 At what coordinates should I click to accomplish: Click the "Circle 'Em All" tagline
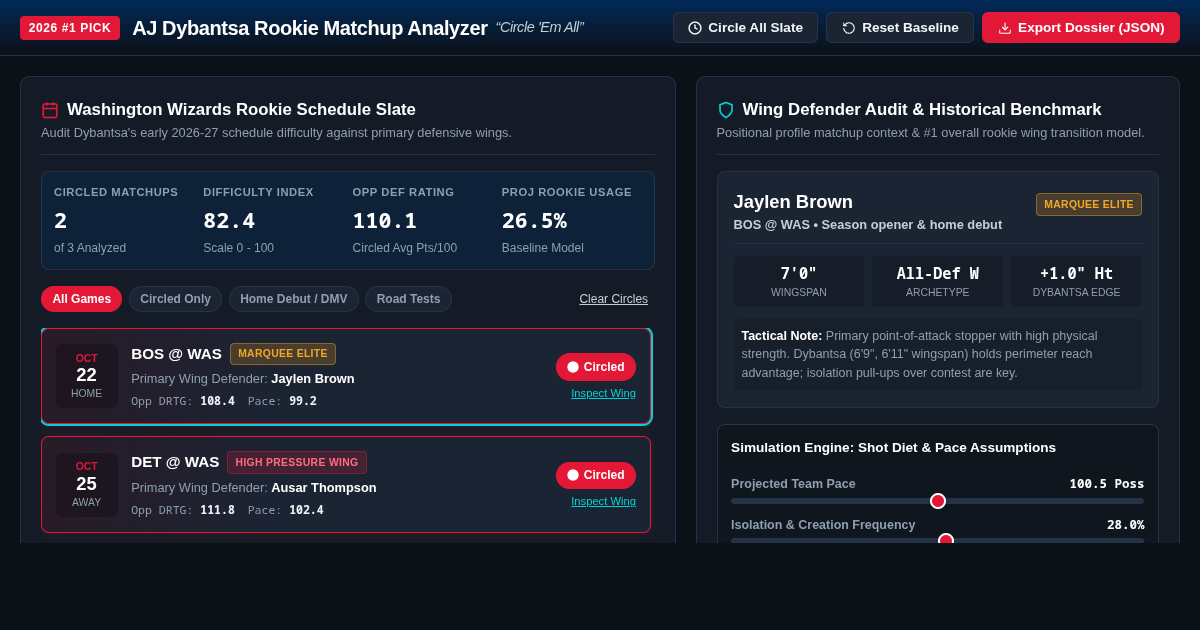540,28
